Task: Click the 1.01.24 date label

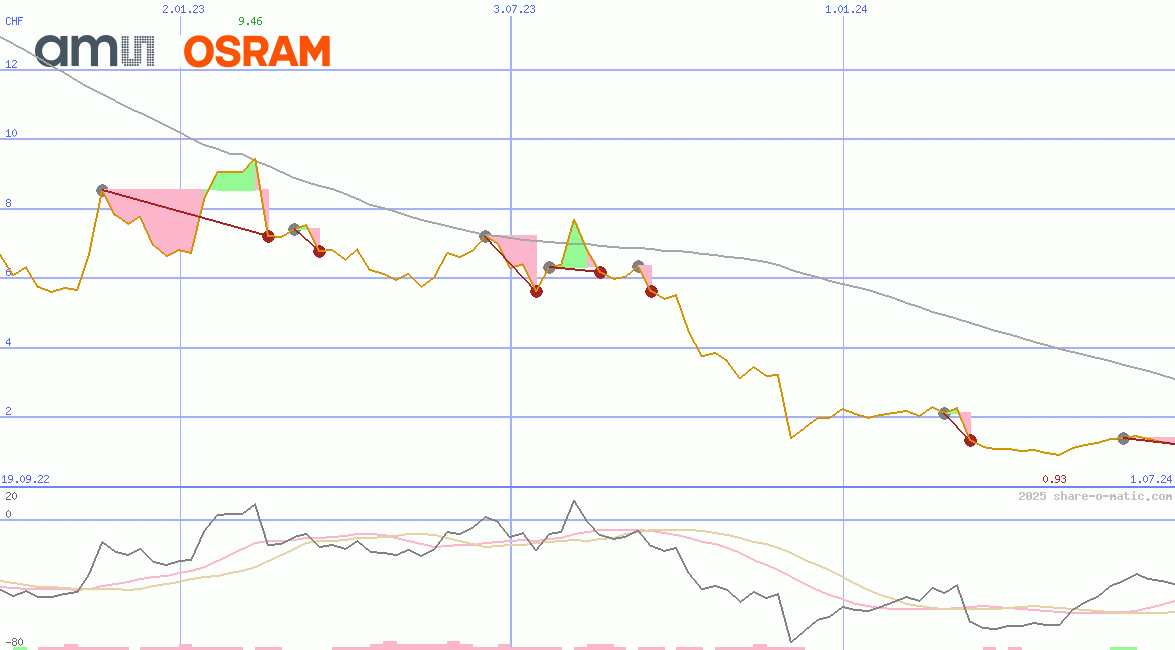Action: point(846,9)
